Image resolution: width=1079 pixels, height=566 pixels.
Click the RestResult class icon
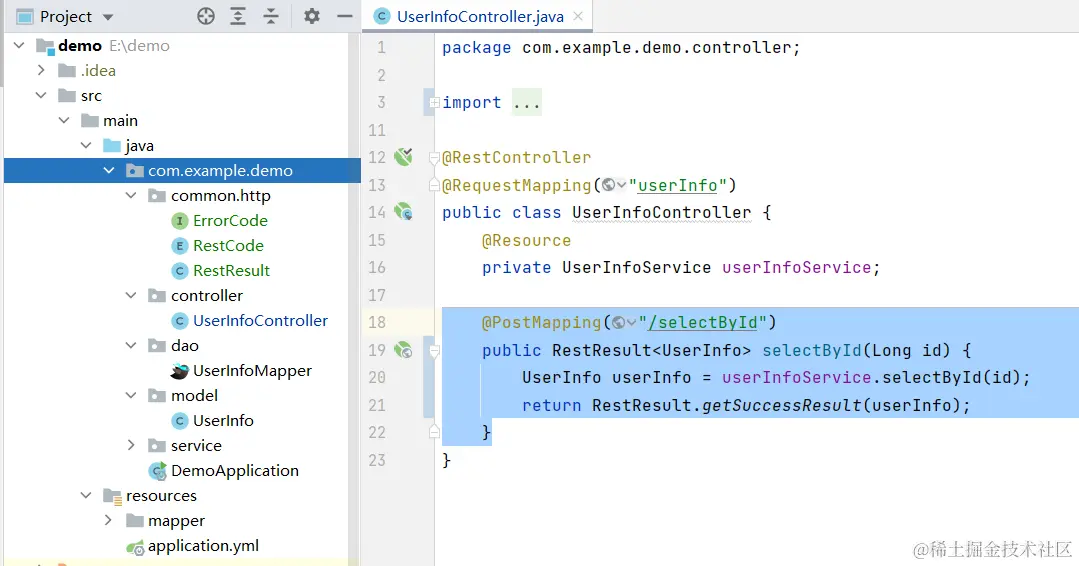click(x=179, y=271)
